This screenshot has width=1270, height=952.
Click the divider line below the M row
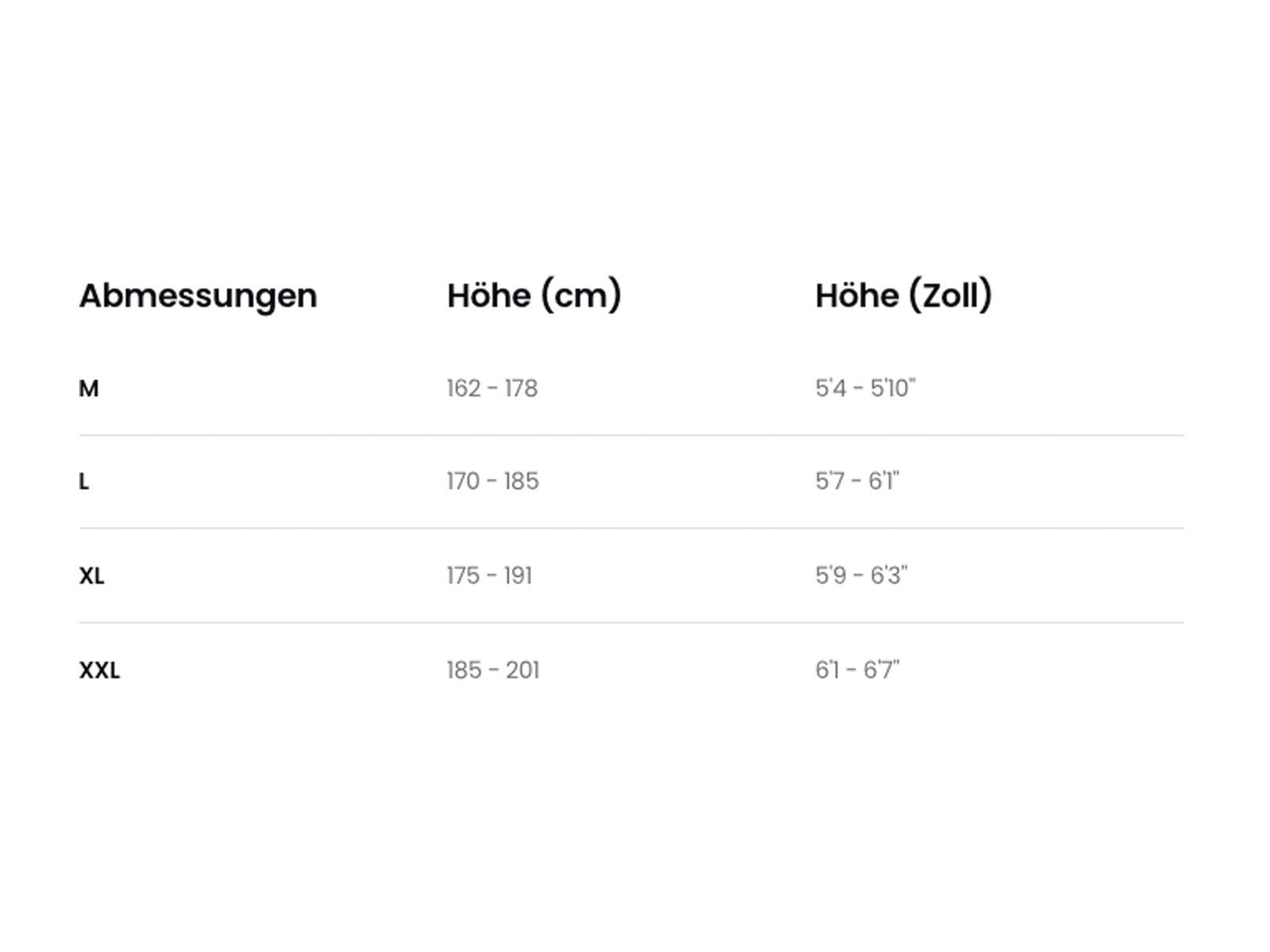[631, 436]
